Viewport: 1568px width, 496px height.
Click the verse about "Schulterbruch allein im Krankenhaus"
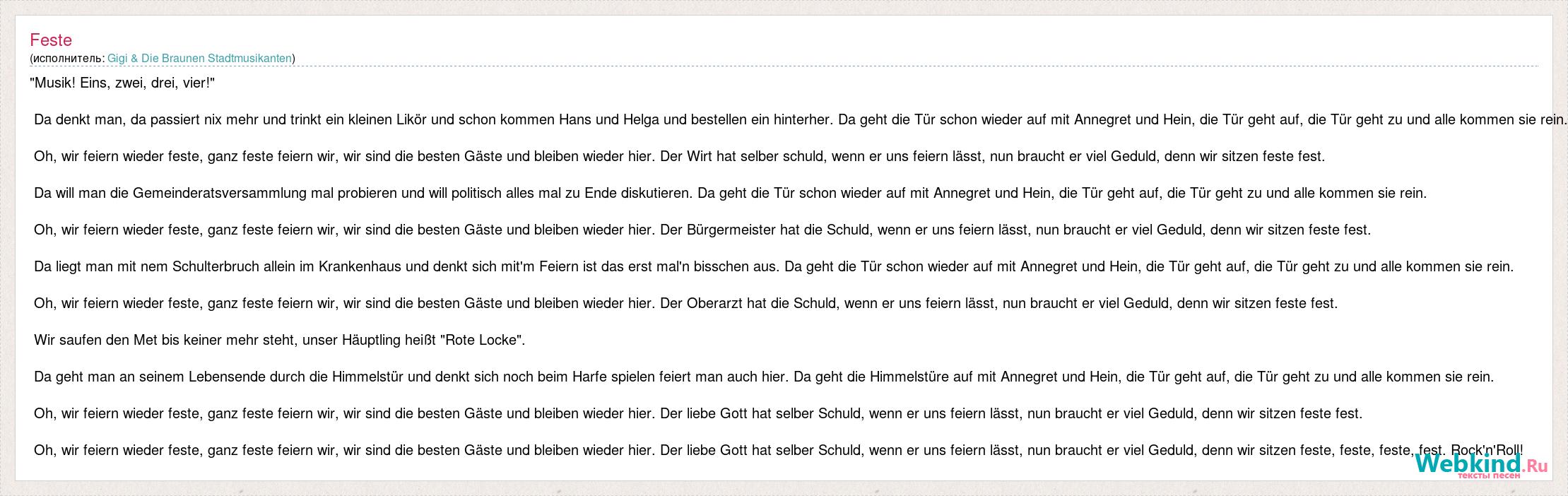[774, 267]
